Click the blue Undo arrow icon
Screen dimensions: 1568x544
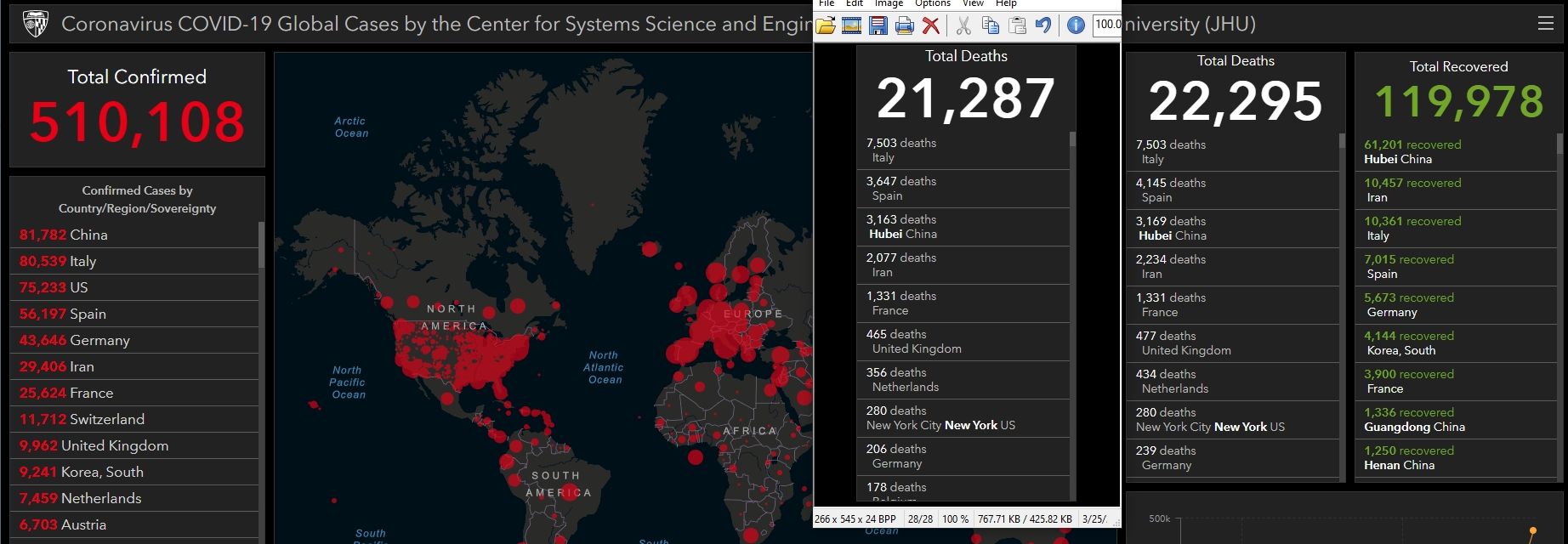(x=1043, y=25)
